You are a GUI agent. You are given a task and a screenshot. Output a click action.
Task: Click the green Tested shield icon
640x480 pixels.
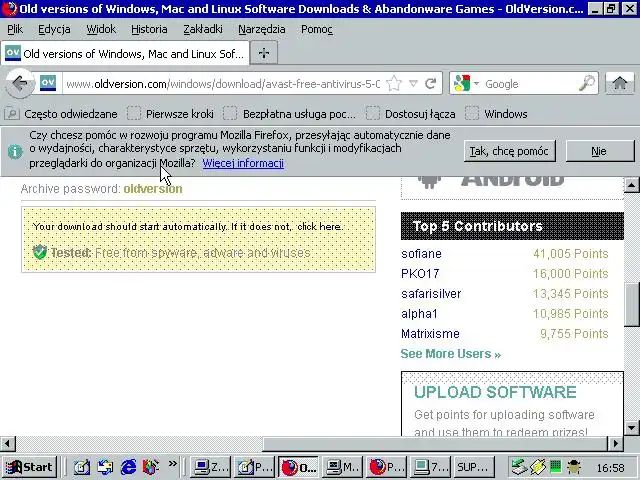(x=40, y=252)
